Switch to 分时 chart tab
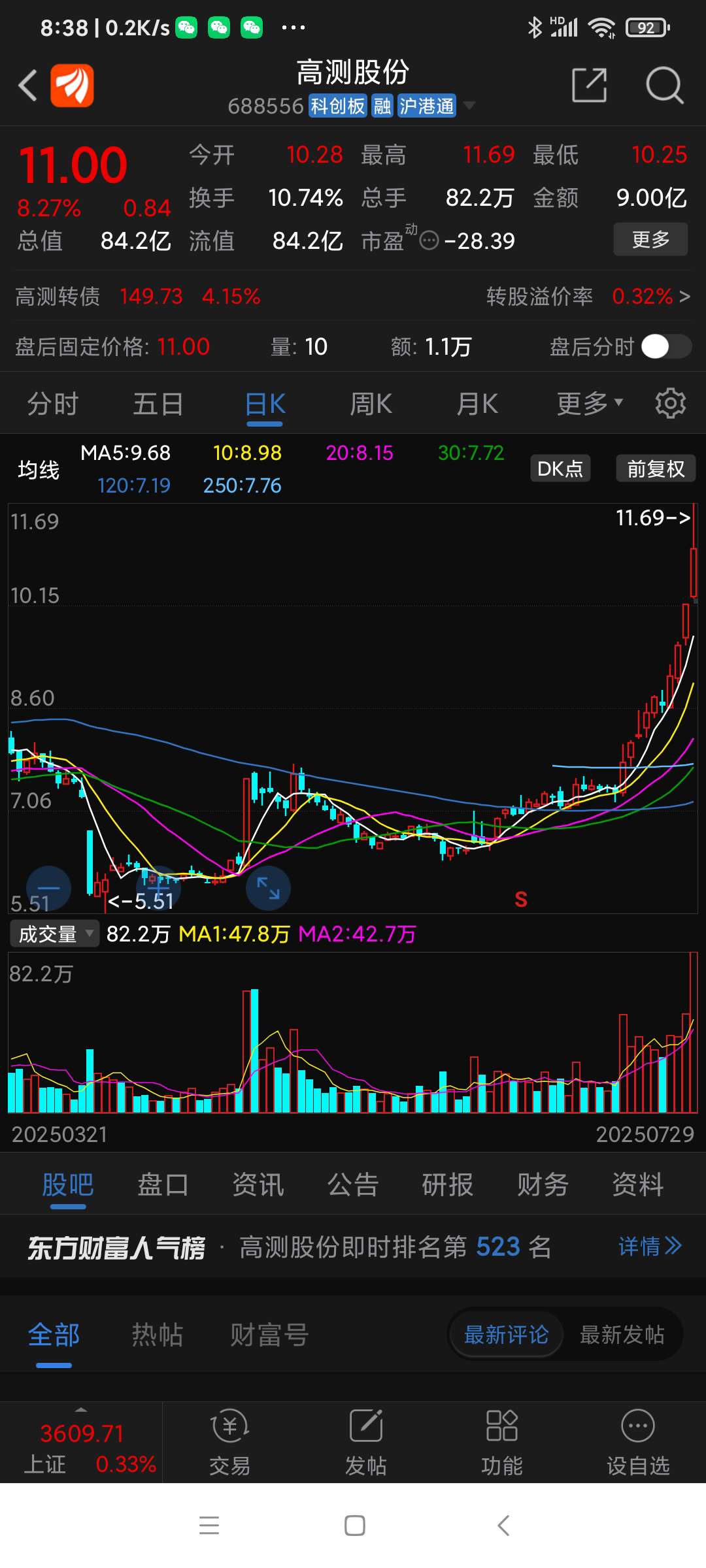Screen dimensions: 706x1568 52,404
